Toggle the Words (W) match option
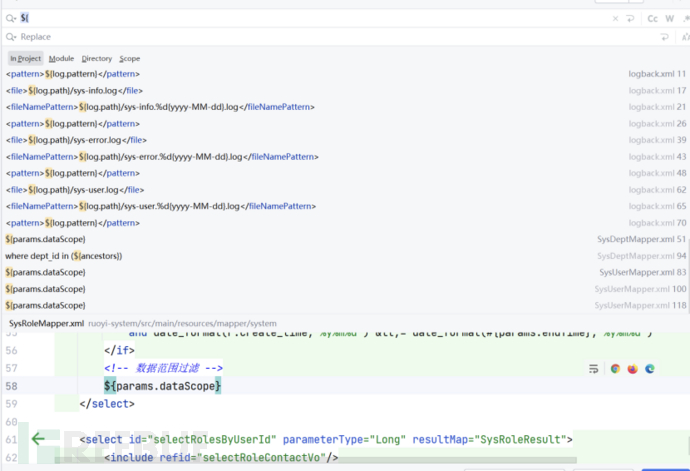 tap(669, 18)
